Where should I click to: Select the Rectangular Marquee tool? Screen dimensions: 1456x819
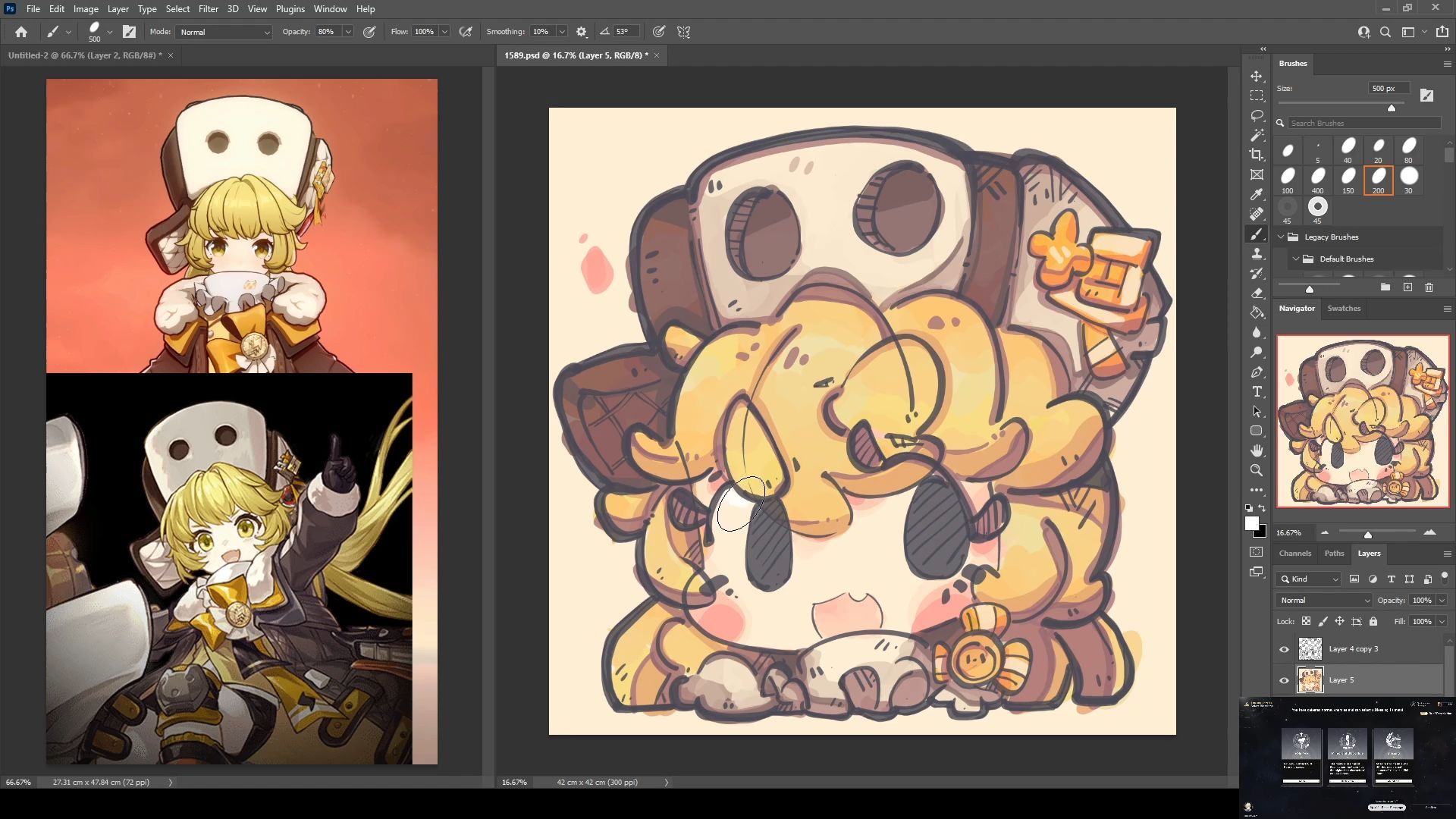[x=1257, y=96]
